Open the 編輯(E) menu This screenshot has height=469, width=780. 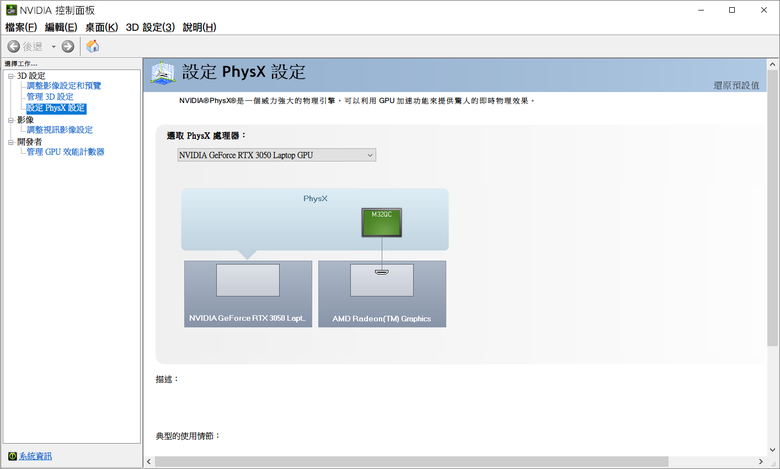point(61,27)
